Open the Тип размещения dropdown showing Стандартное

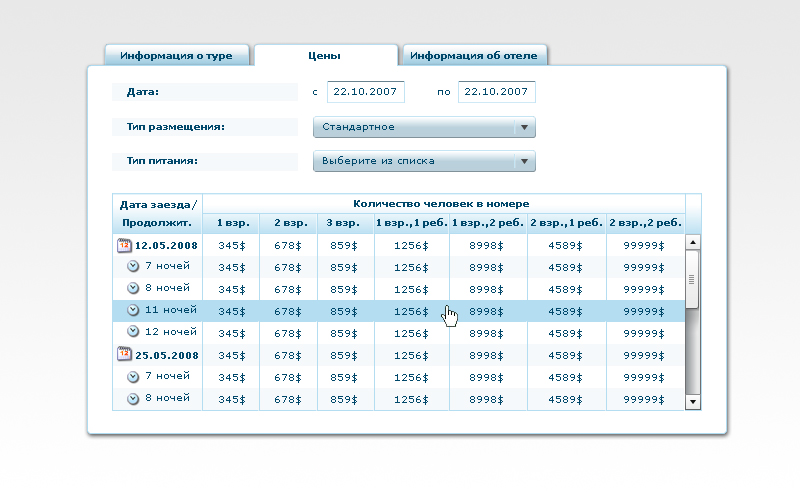pyautogui.click(x=424, y=127)
